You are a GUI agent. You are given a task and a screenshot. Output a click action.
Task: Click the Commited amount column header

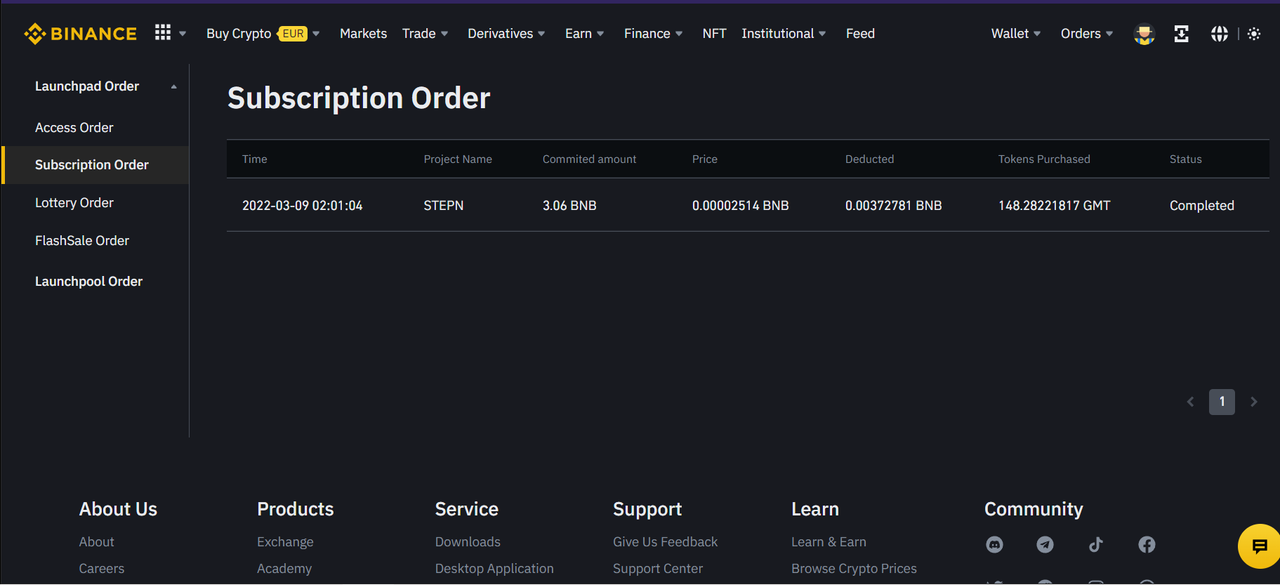(589, 159)
